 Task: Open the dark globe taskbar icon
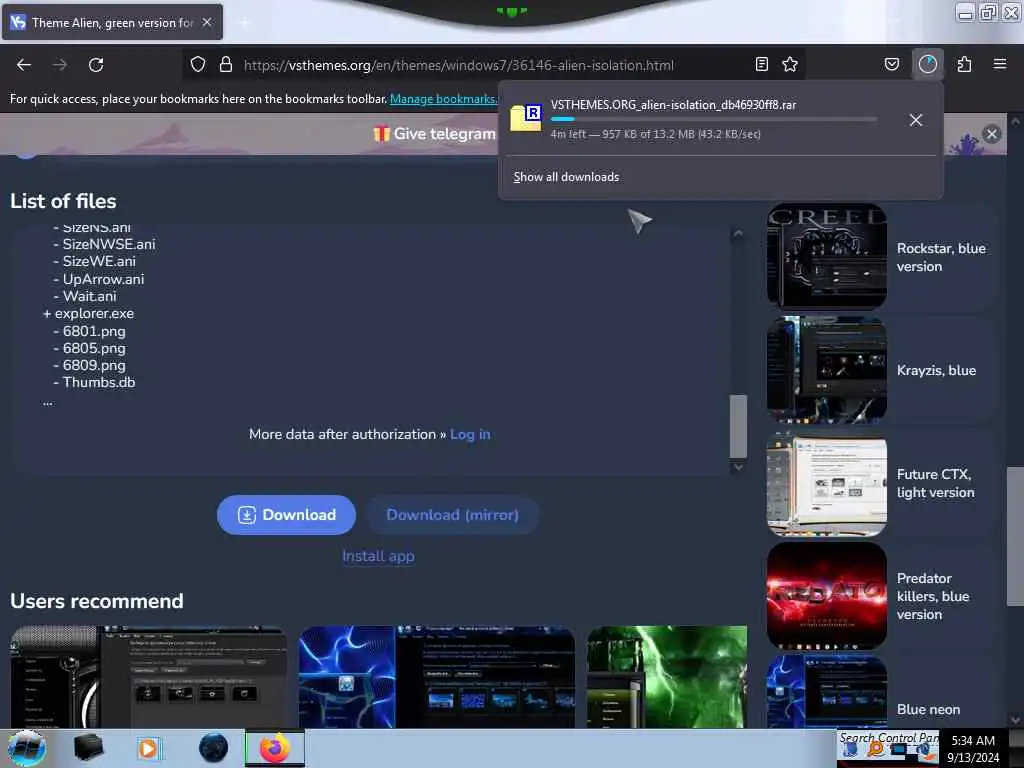[x=213, y=748]
